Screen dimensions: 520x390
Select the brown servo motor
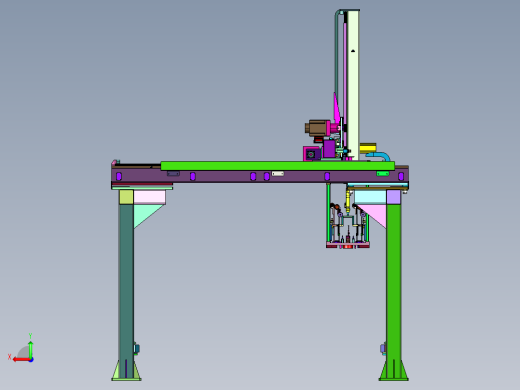click(317, 128)
